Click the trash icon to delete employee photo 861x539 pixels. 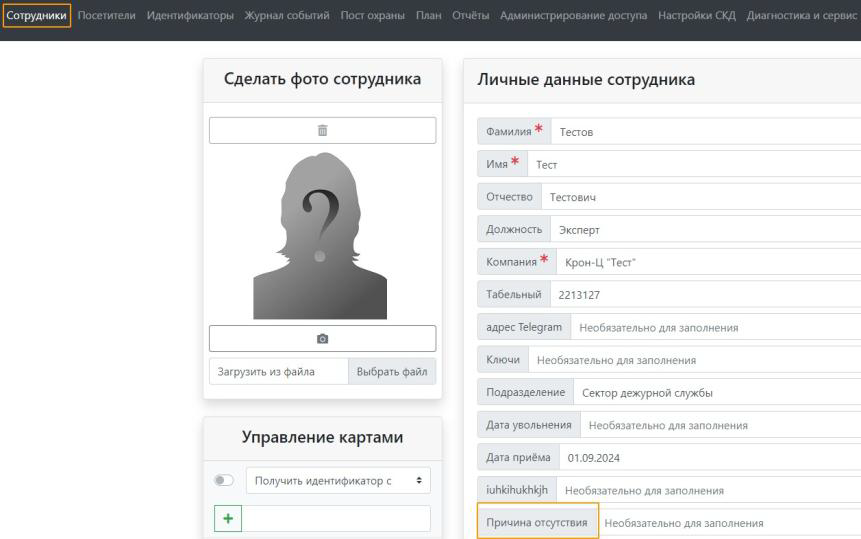point(322,130)
